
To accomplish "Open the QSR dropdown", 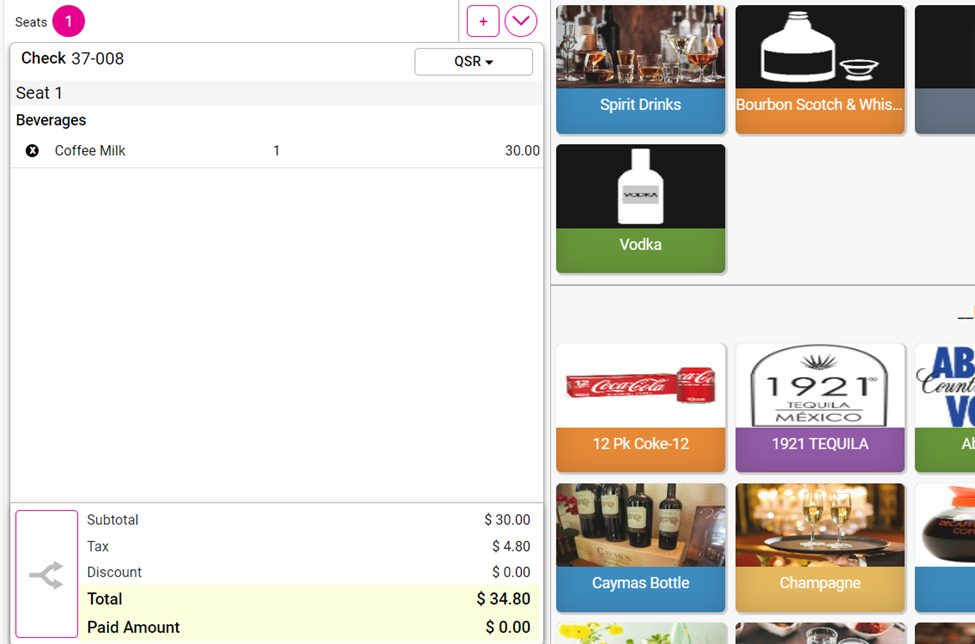I will click(x=473, y=62).
